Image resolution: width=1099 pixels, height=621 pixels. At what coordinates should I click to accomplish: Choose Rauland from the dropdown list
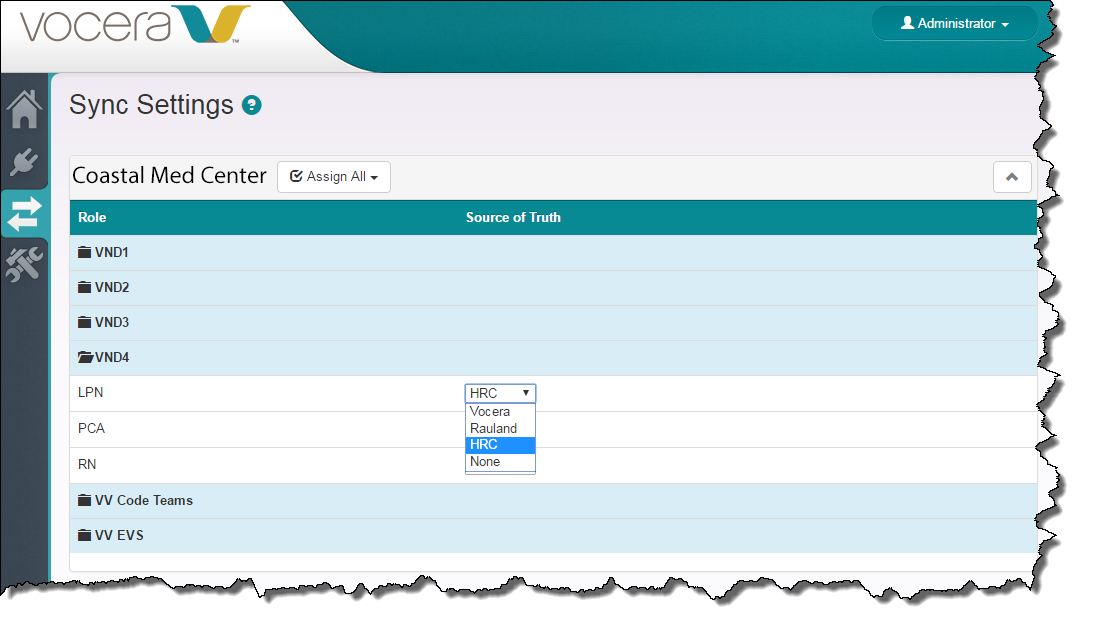pos(500,428)
